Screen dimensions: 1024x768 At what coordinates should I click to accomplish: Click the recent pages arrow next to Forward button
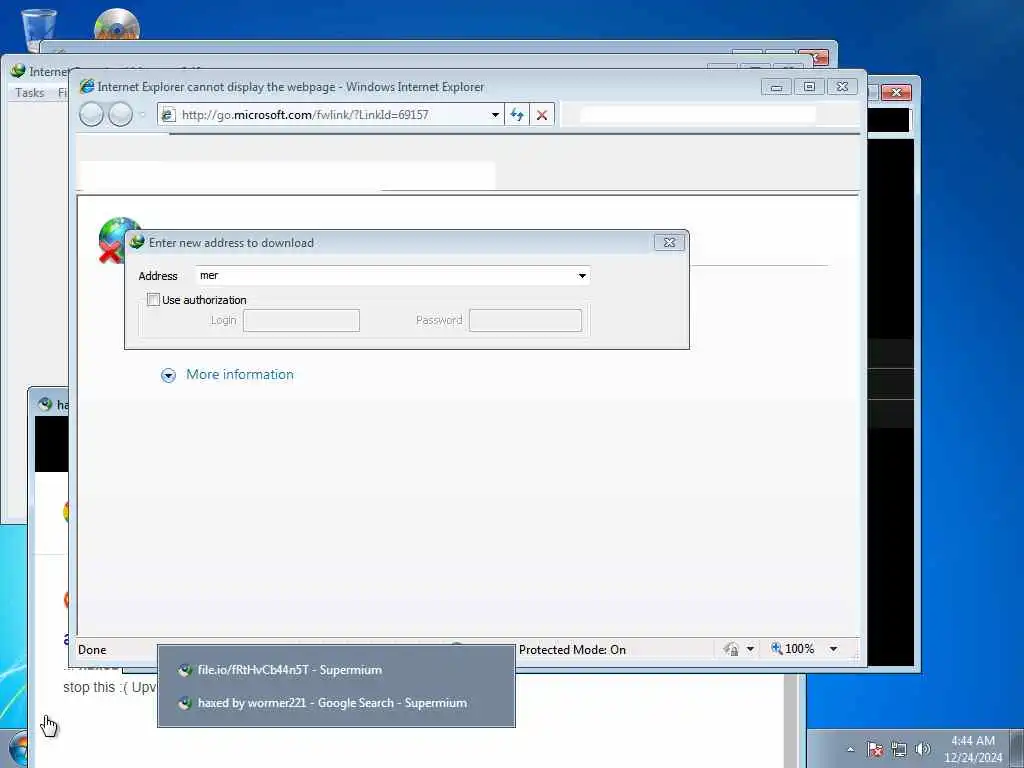142,115
